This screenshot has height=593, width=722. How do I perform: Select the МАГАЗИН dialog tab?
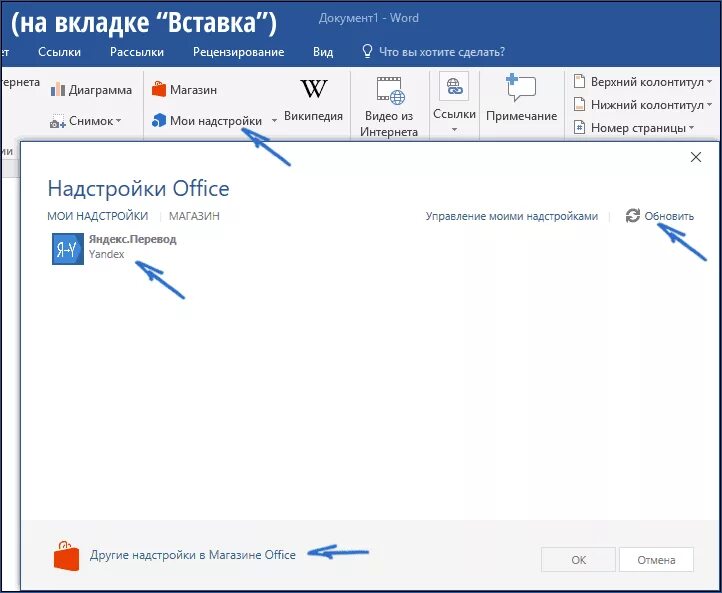coord(194,216)
